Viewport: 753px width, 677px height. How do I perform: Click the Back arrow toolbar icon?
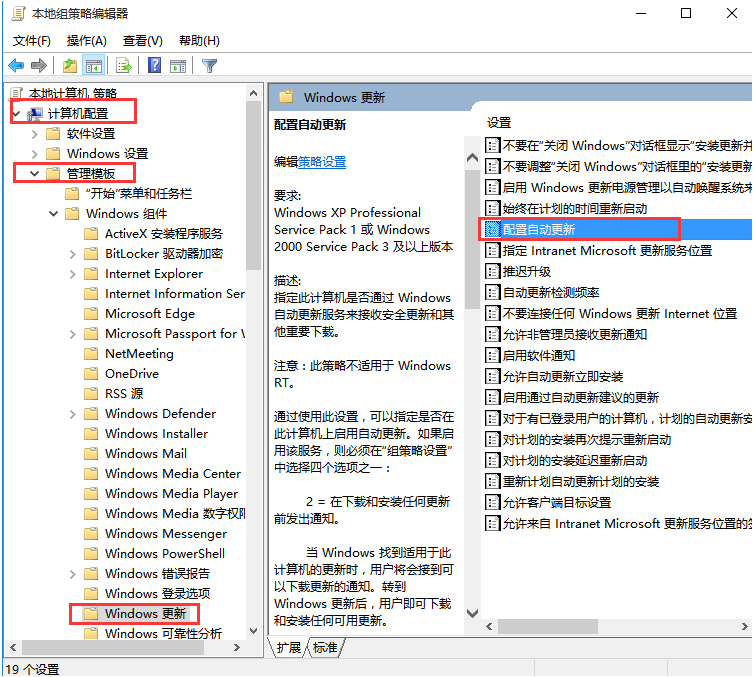coord(17,66)
